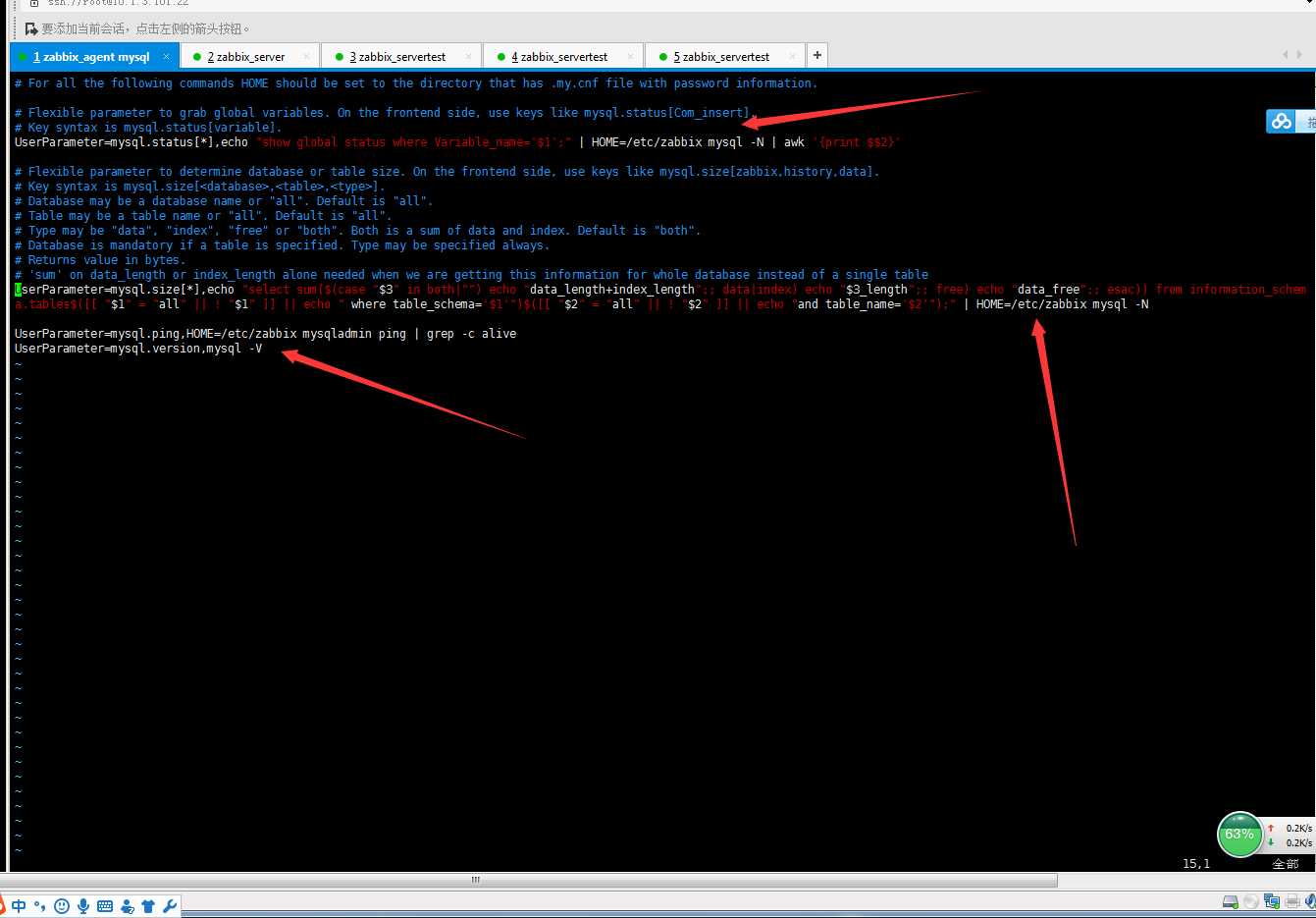Screen dimensions: 1316x918
Task: Open the soft keyboard icon on the IME bar
Action: [x=105, y=906]
